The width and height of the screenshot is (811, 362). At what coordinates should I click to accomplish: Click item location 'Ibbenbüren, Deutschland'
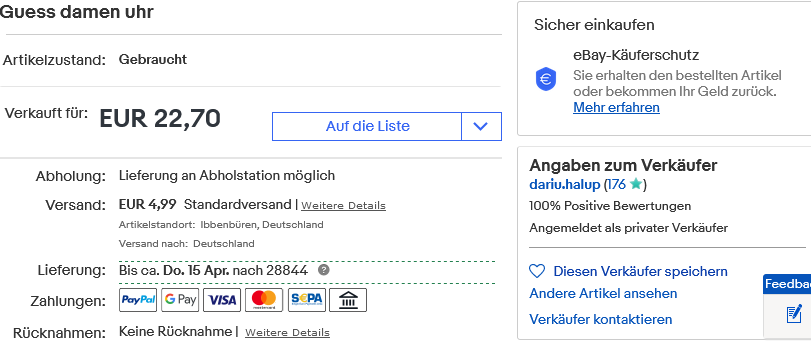[262, 225]
